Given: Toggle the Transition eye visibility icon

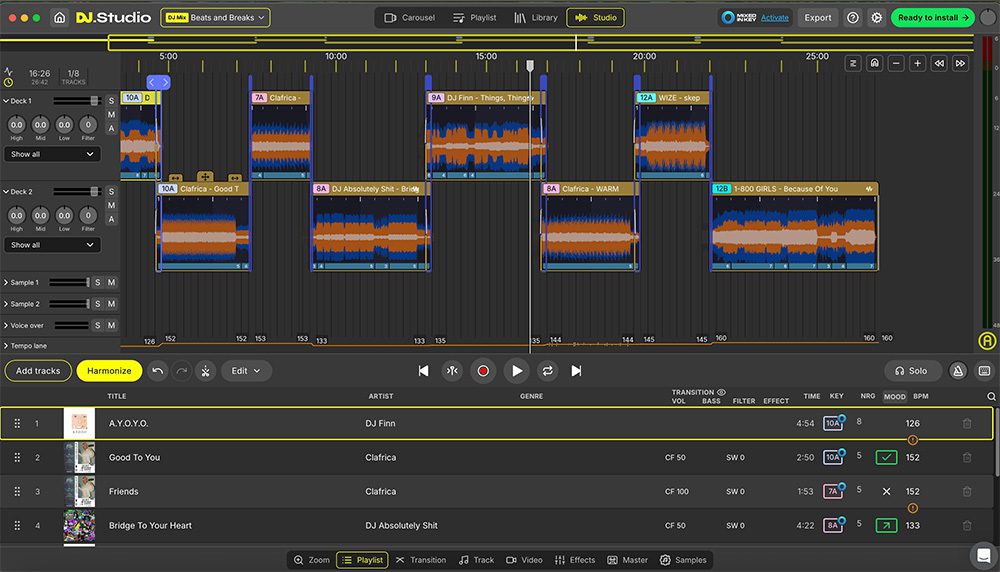Looking at the screenshot, I should 721,392.
